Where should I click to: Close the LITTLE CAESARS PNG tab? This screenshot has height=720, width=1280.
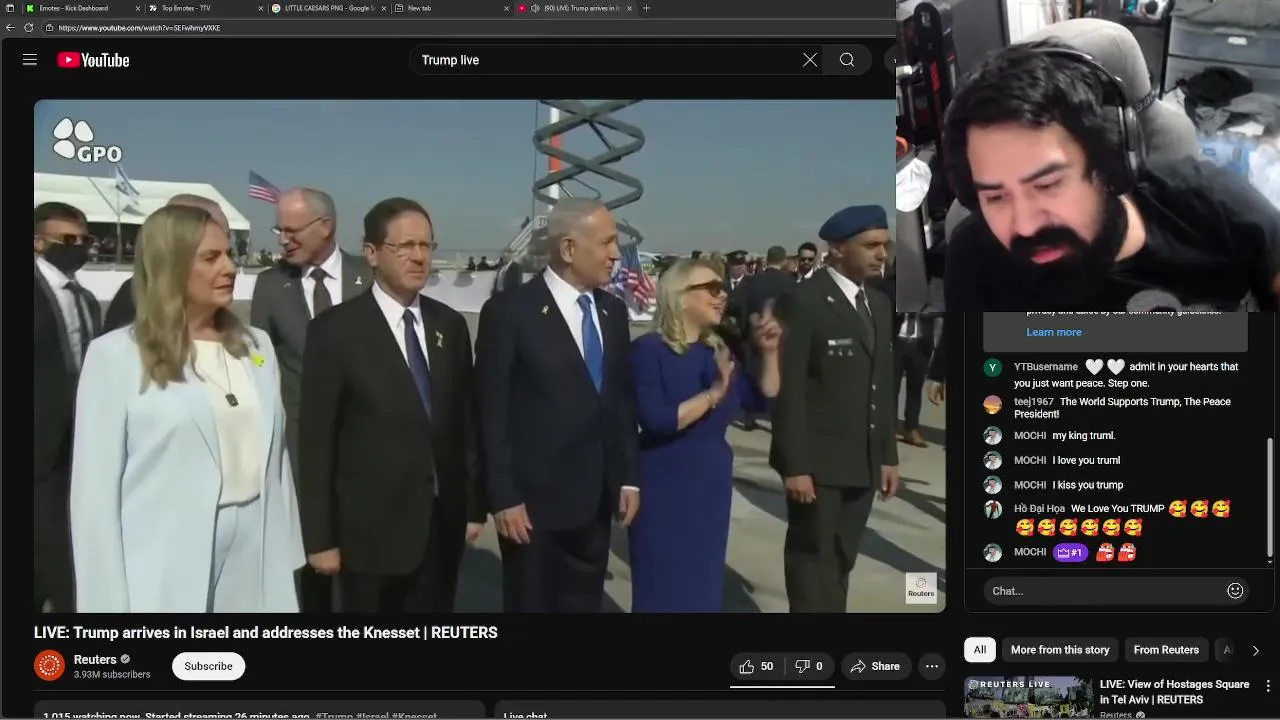coord(384,8)
